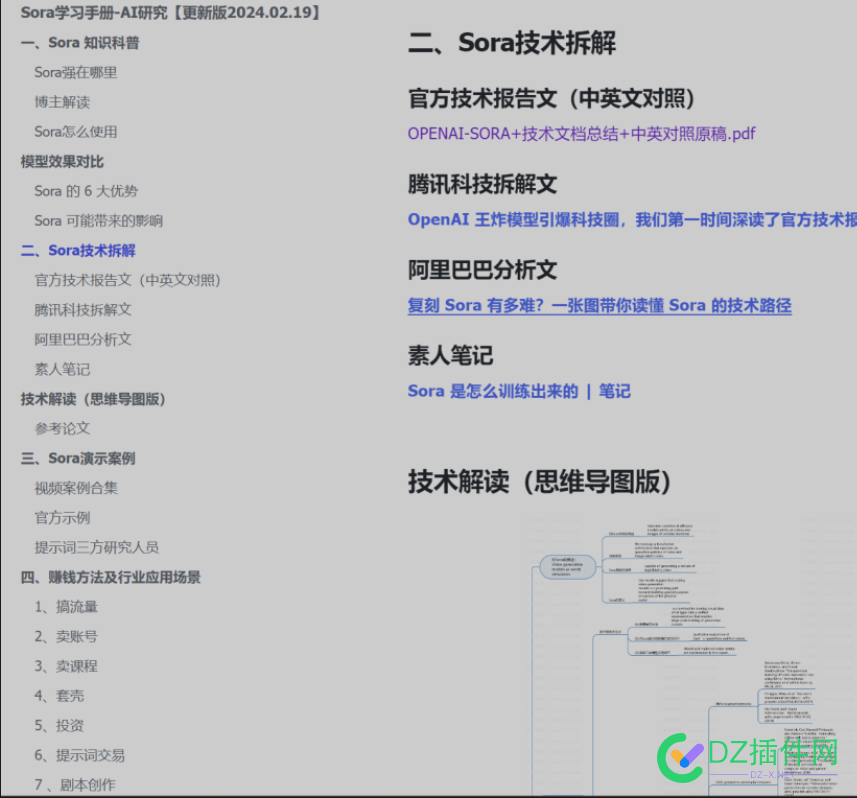857x798 pixels.
Task: Open the 阿里巴巴 link 复刻 Sora 有多难
Action: (x=598, y=304)
